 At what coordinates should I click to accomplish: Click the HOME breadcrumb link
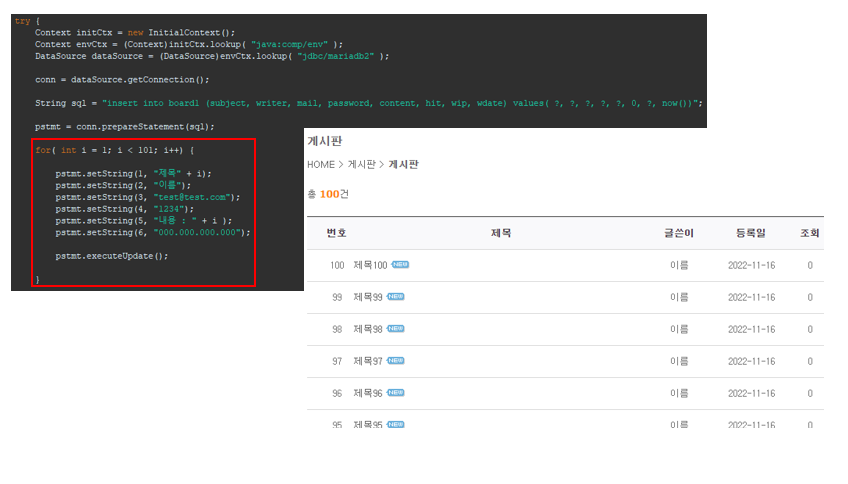[x=321, y=164]
